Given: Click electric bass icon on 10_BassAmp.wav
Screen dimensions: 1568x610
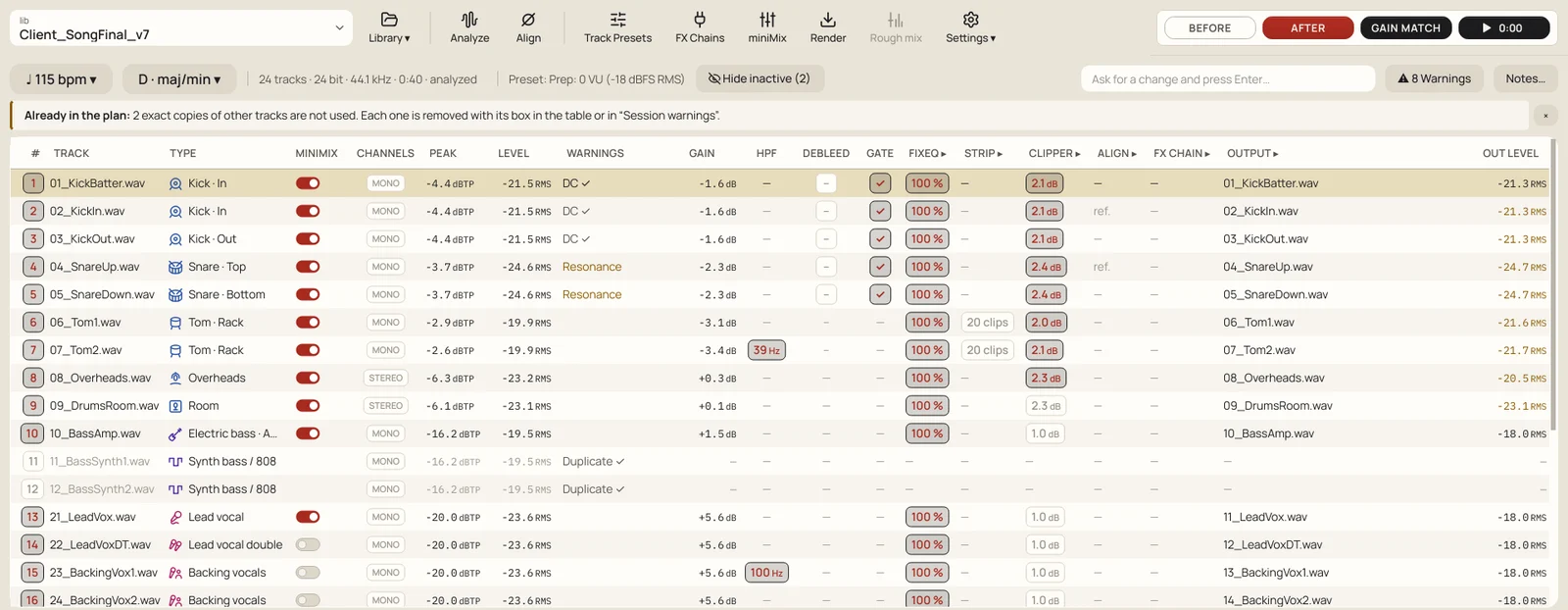Looking at the screenshot, I should [x=175, y=433].
